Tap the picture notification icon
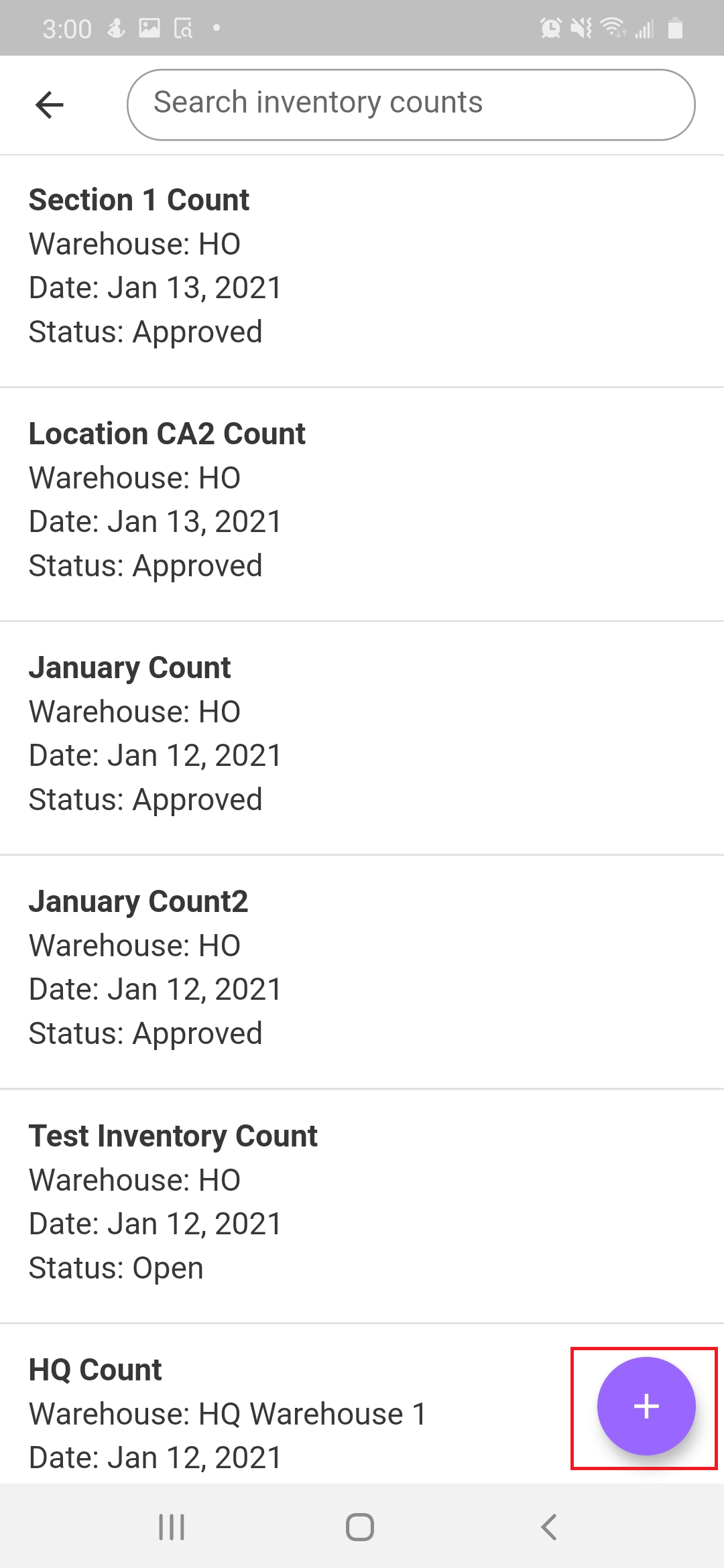The image size is (724, 1568). (x=149, y=28)
